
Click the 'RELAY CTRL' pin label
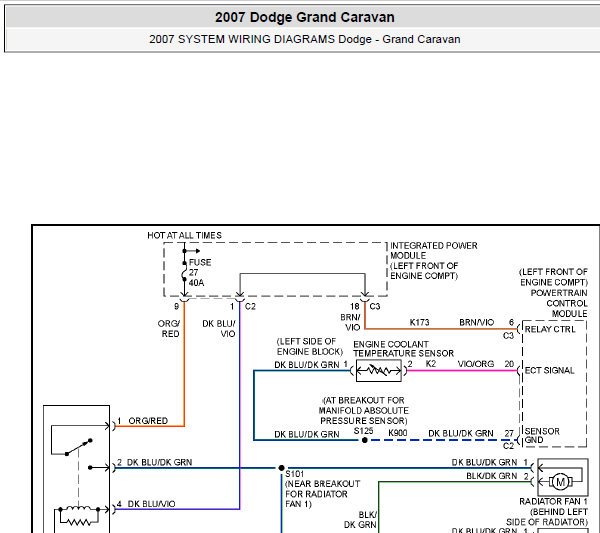point(550,329)
